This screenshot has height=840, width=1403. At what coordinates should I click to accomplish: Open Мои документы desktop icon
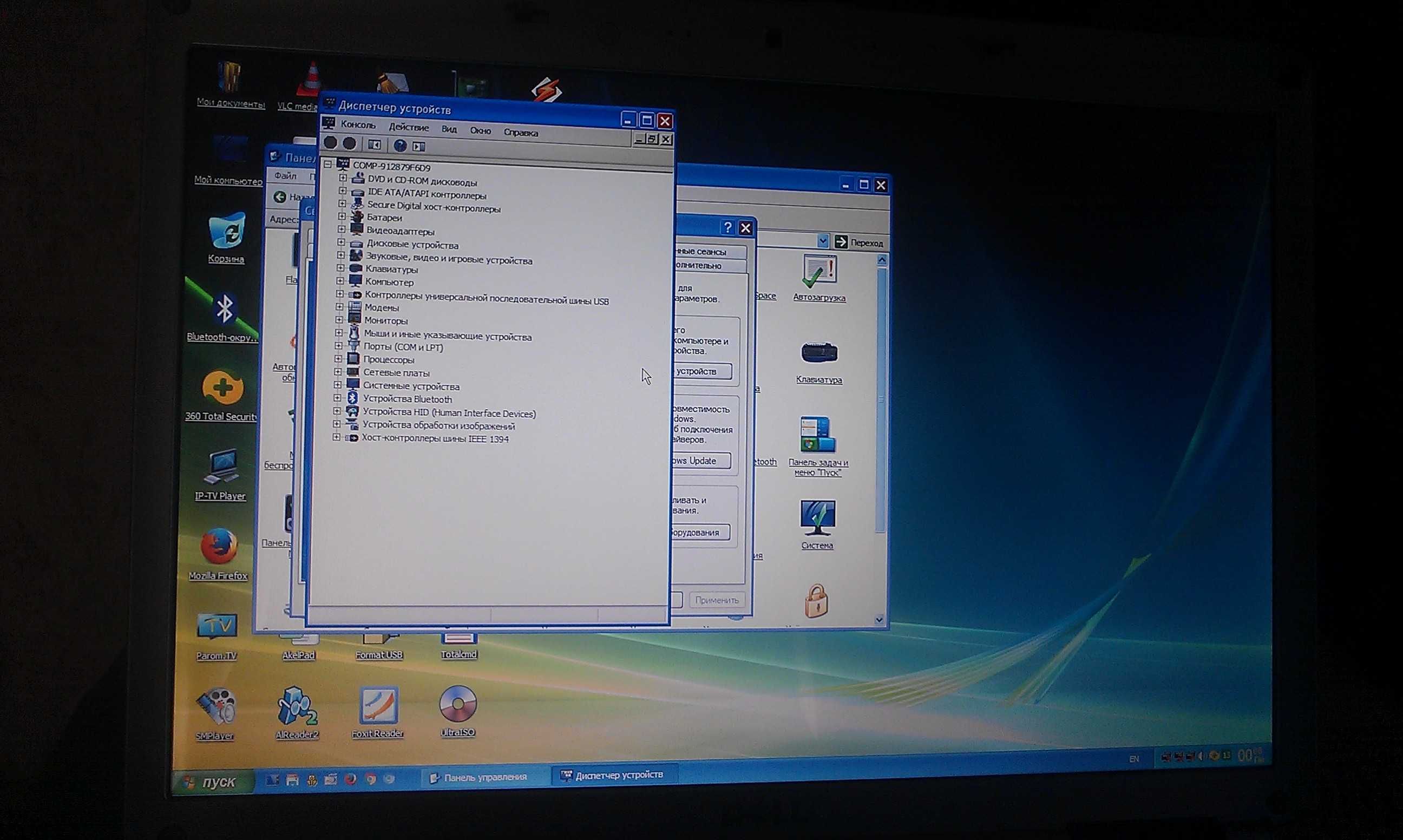pyautogui.click(x=231, y=85)
